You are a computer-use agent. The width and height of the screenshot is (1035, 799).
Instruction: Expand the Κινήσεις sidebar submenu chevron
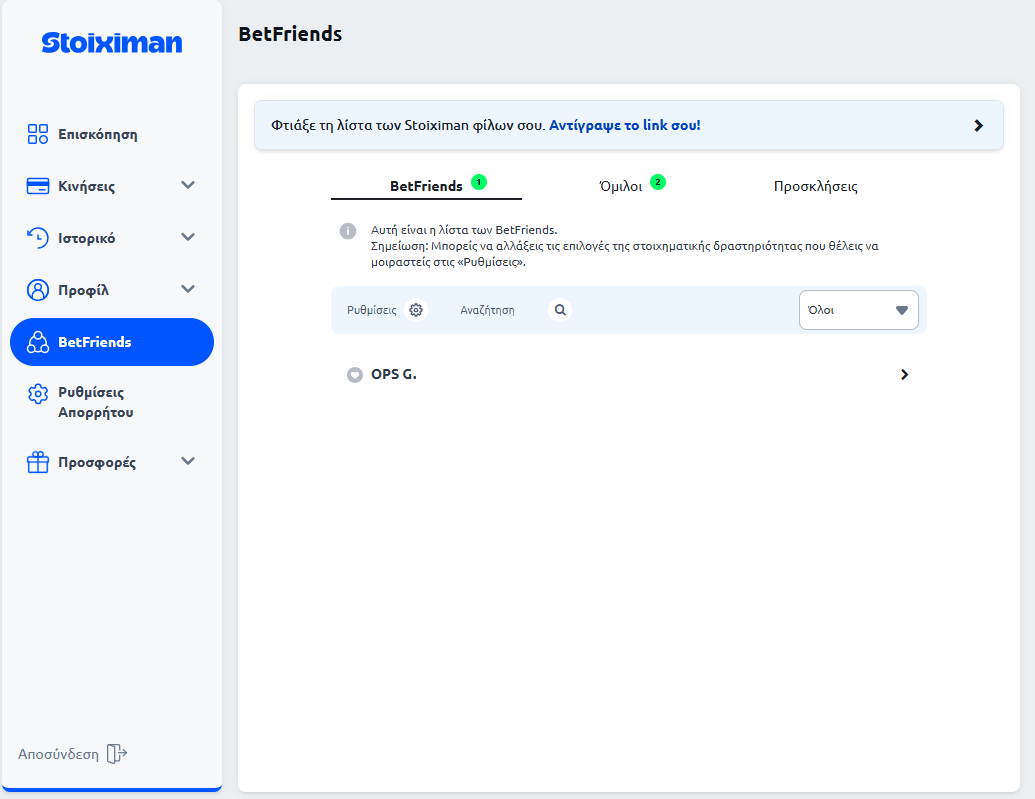(x=187, y=186)
